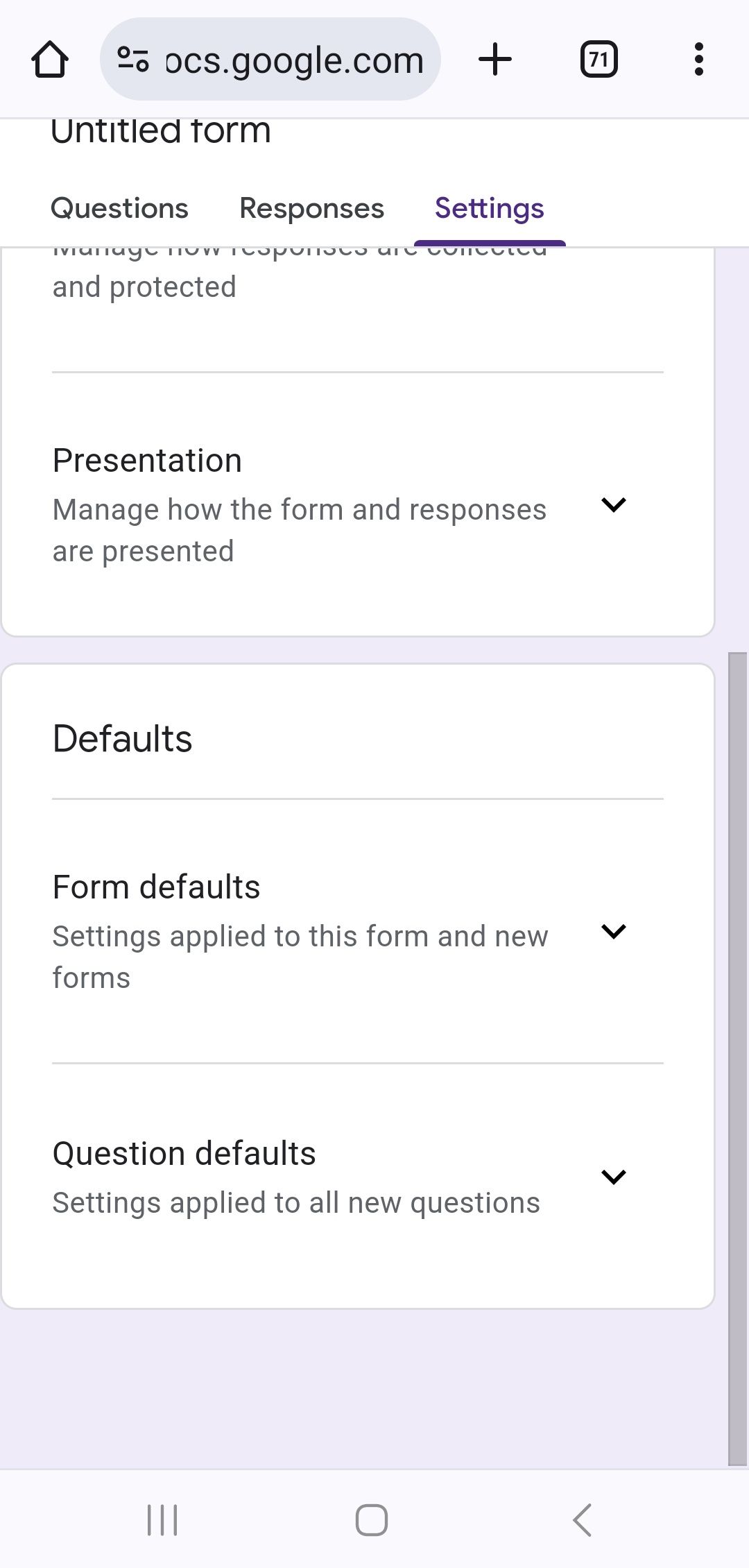The height and width of the screenshot is (1568, 749).
Task: Select the Settings tab
Action: (x=490, y=207)
